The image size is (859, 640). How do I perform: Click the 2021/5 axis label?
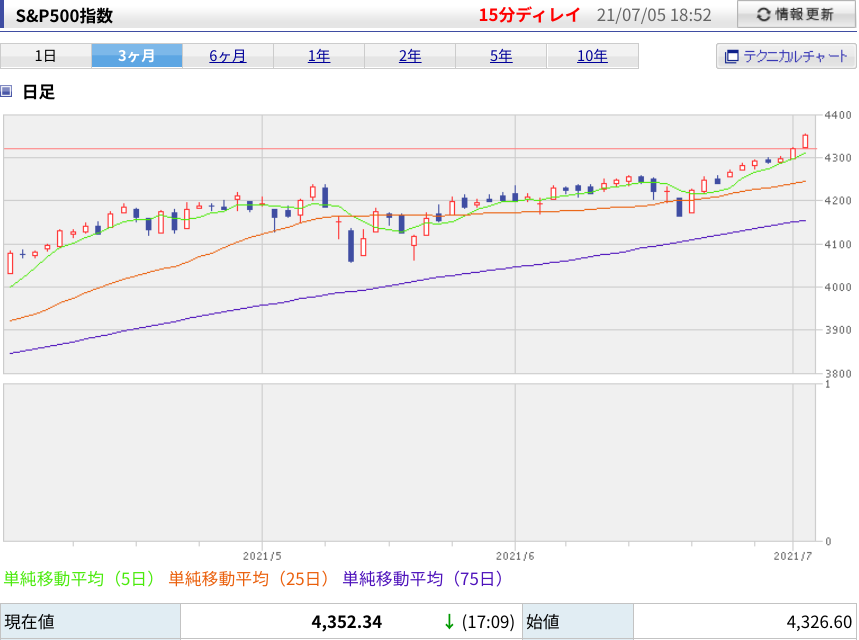(262, 556)
